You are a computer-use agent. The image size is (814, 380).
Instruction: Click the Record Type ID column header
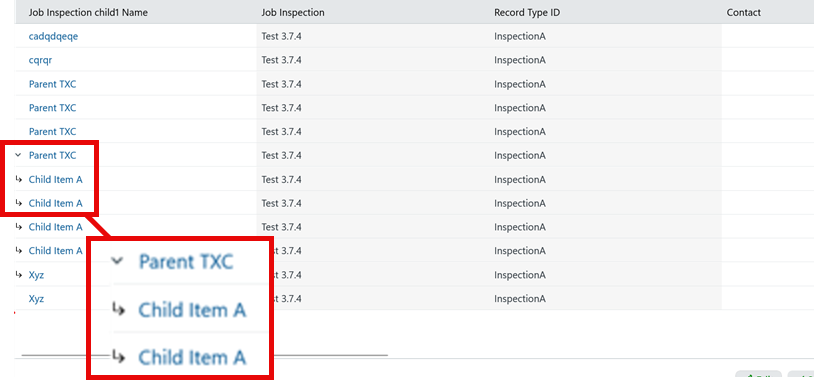(527, 12)
